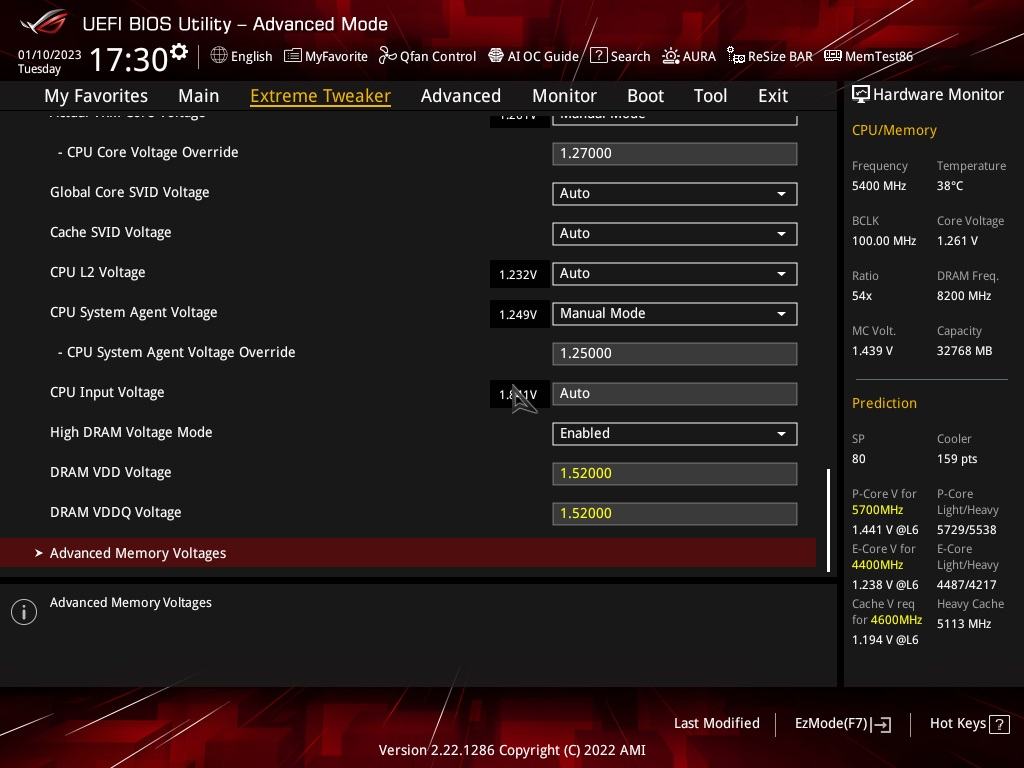Open the CPU System Agent Voltage mode dropdown
The image size is (1024, 768).
tap(675, 314)
